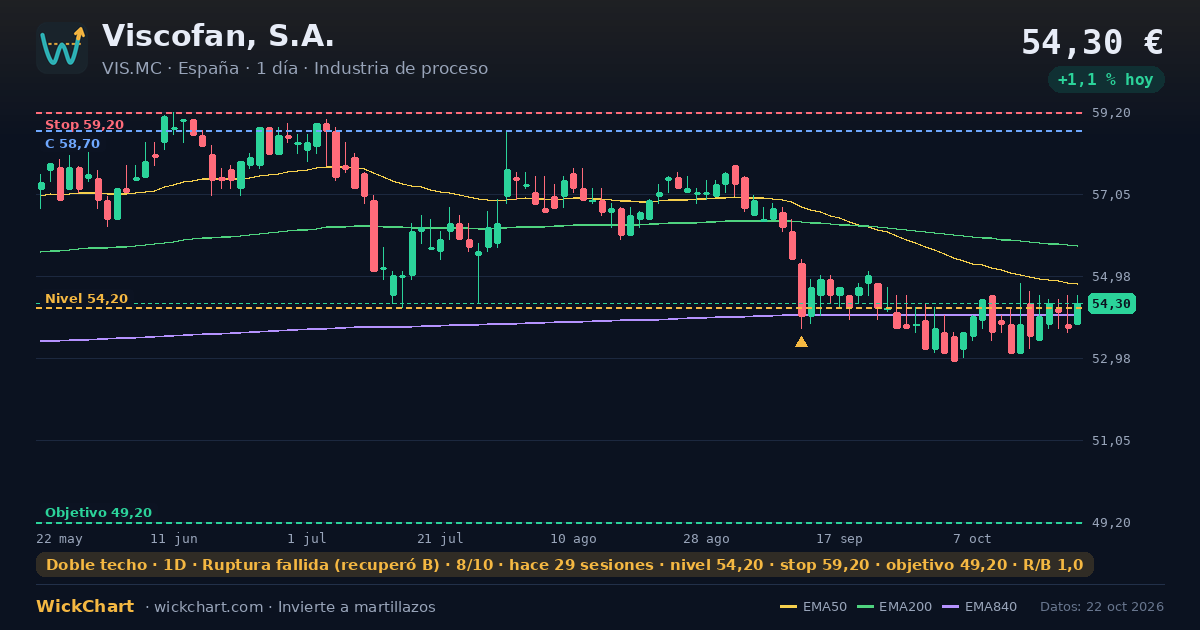
Task: Click the Objetivo 49,20 target label
Action: pyautogui.click(x=98, y=513)
